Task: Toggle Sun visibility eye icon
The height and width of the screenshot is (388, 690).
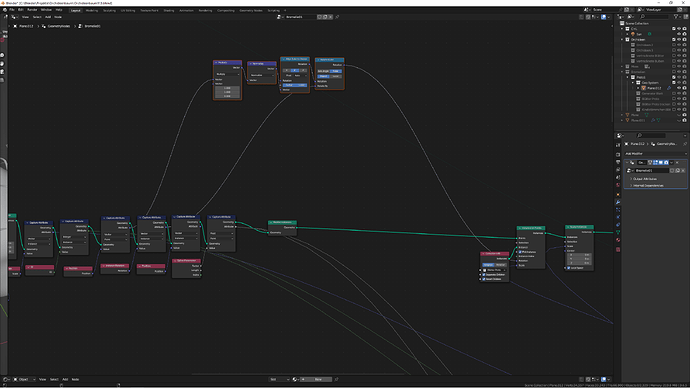Action: click(679, 34)
